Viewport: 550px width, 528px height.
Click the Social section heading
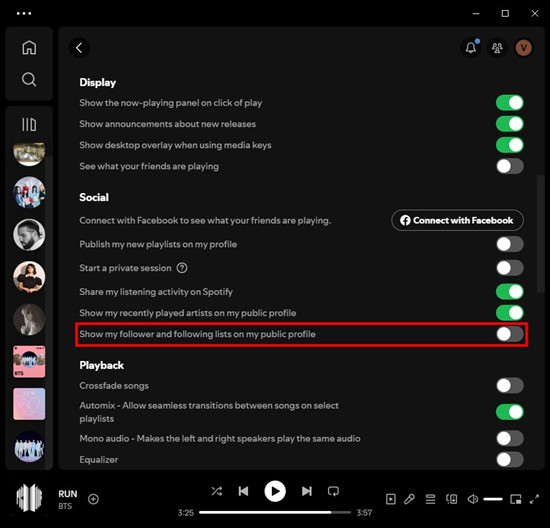pos(94,197)
